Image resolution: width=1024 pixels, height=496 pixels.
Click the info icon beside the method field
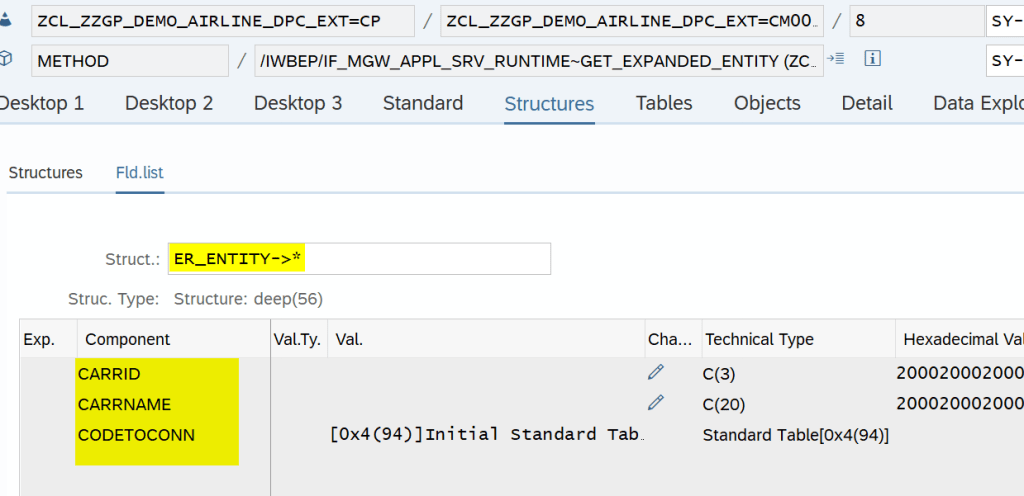click(873, 59)
